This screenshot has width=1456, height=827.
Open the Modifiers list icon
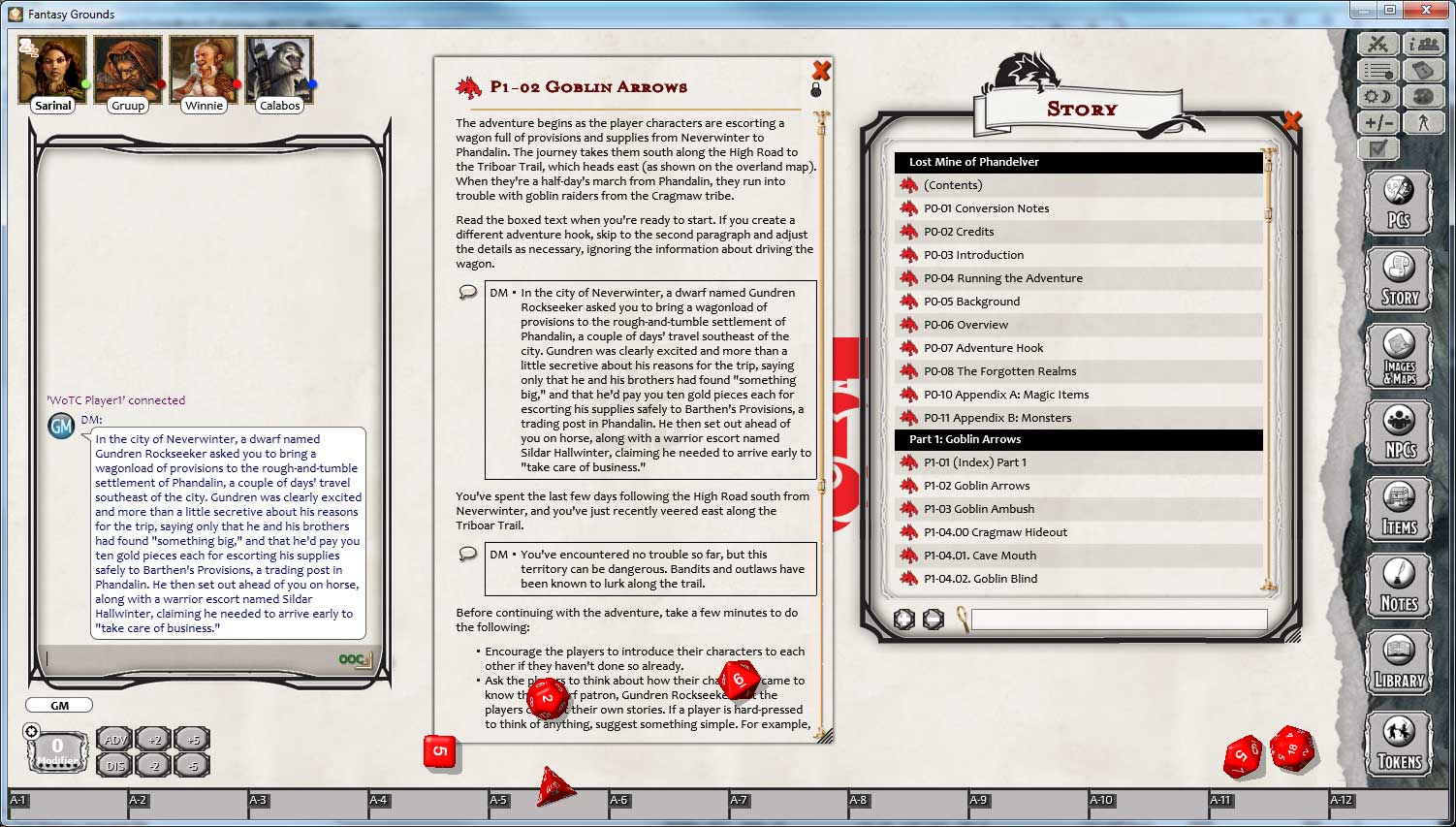pos(1378,70)
